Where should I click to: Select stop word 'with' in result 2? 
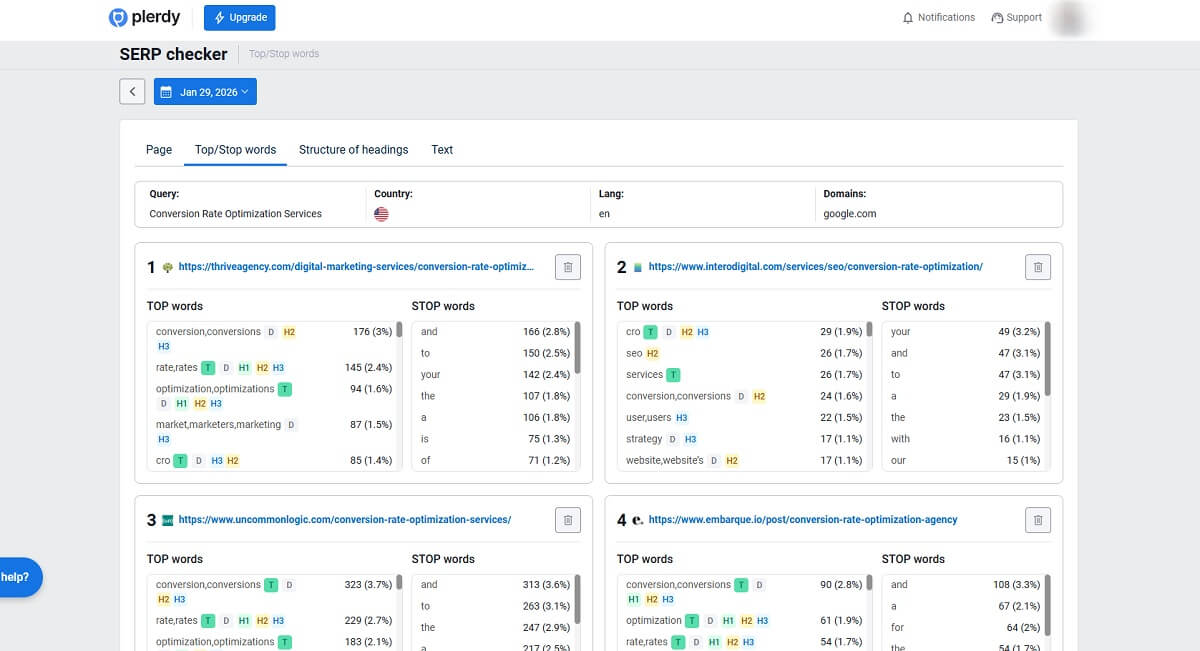(x=901, y=439)
